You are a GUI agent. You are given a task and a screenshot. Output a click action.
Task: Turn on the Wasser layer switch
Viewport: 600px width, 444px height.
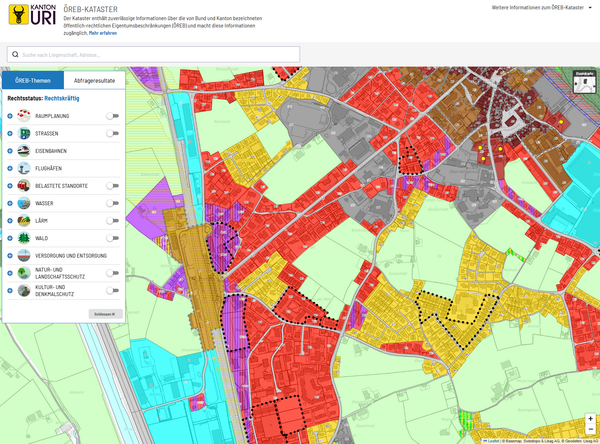coord(112,203)
